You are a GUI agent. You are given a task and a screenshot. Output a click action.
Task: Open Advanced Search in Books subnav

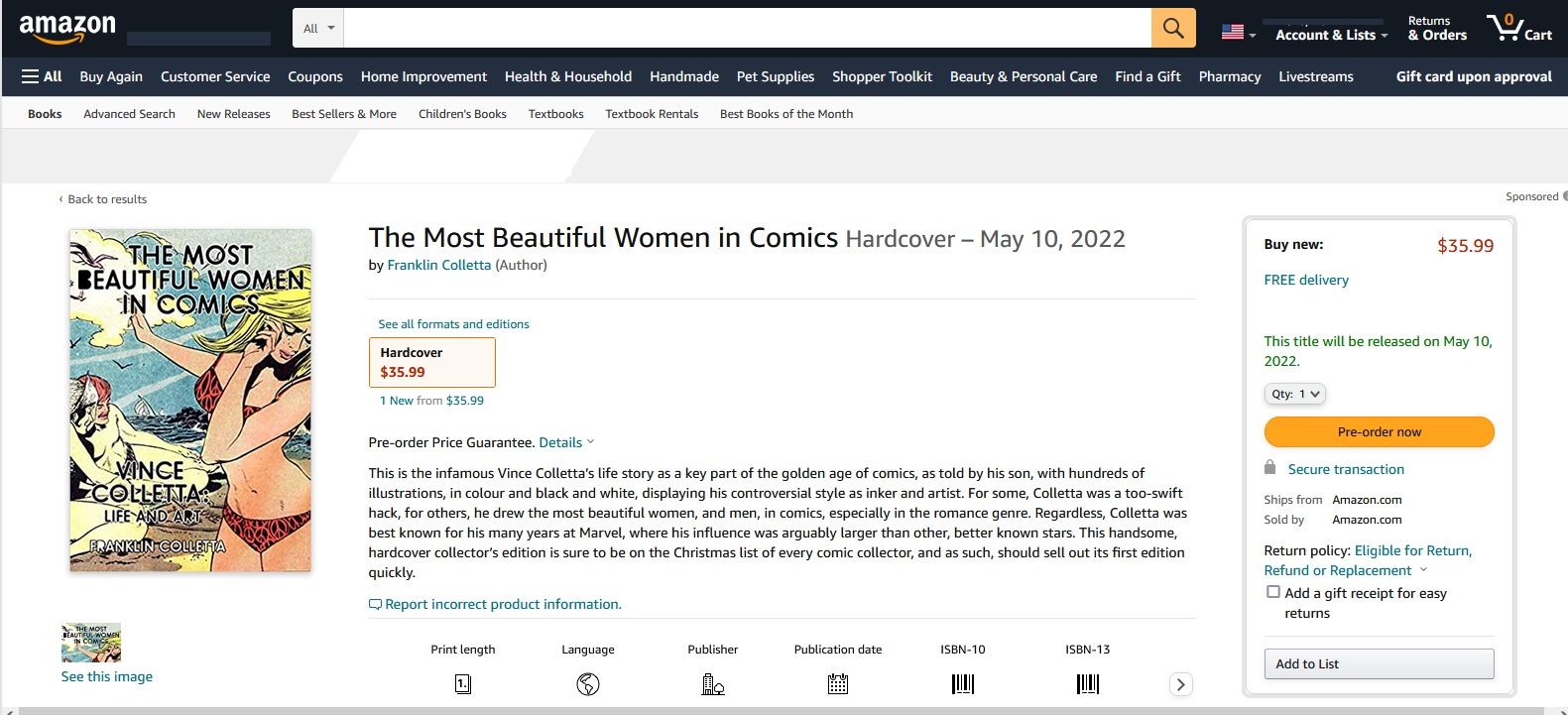129,114
